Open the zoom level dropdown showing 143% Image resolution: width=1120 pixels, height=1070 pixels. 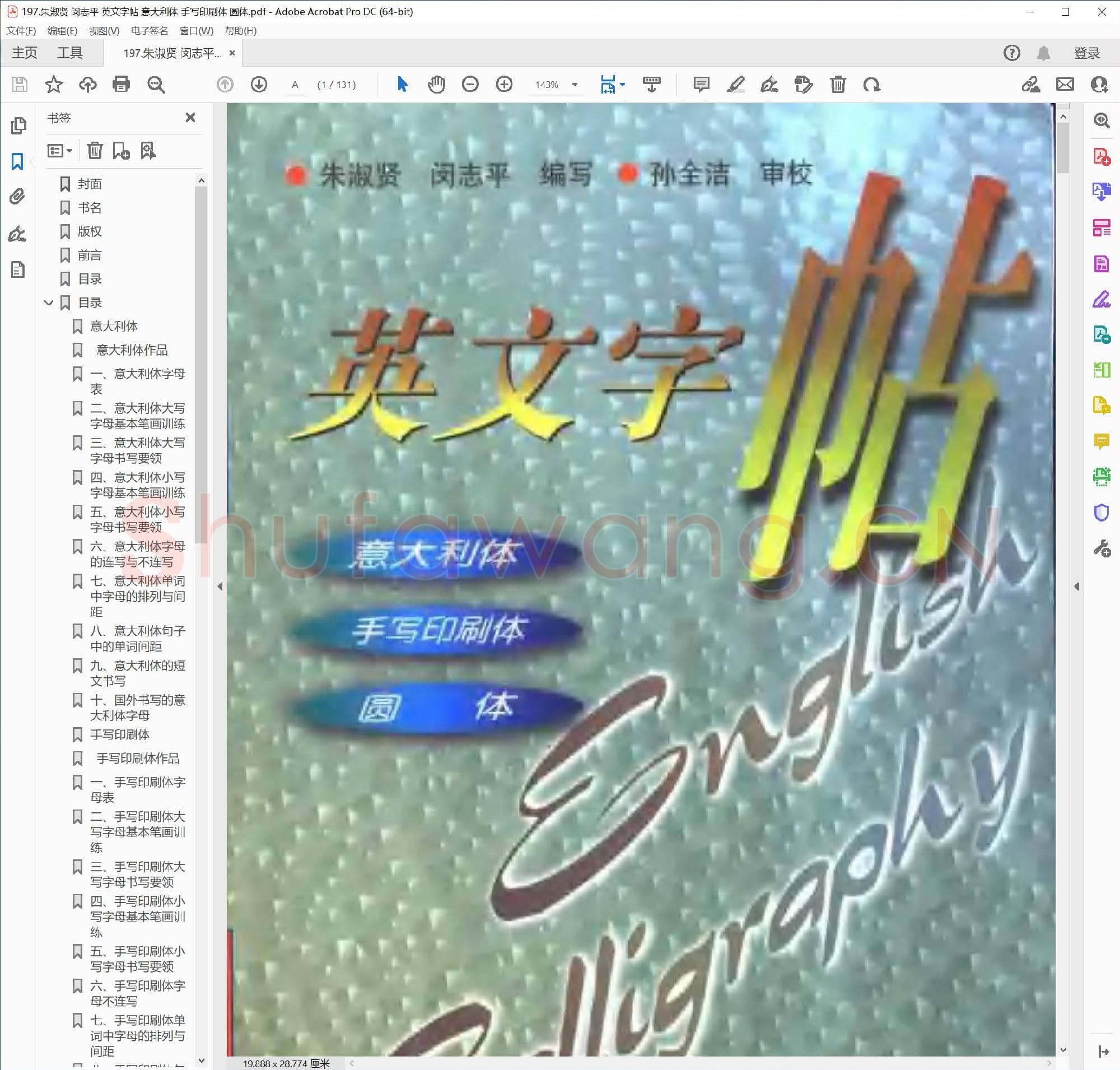coord(575,85)
